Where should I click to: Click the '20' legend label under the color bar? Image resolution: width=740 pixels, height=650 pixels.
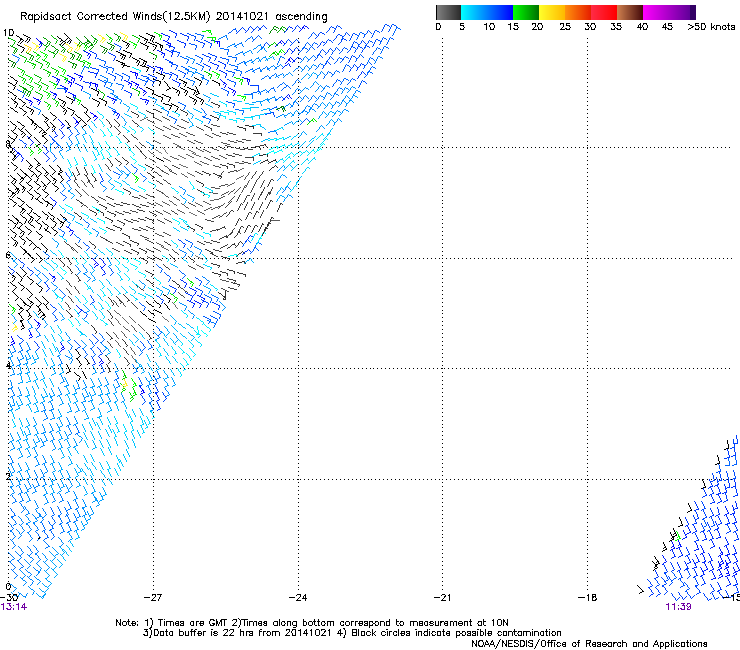click(537, 26)
